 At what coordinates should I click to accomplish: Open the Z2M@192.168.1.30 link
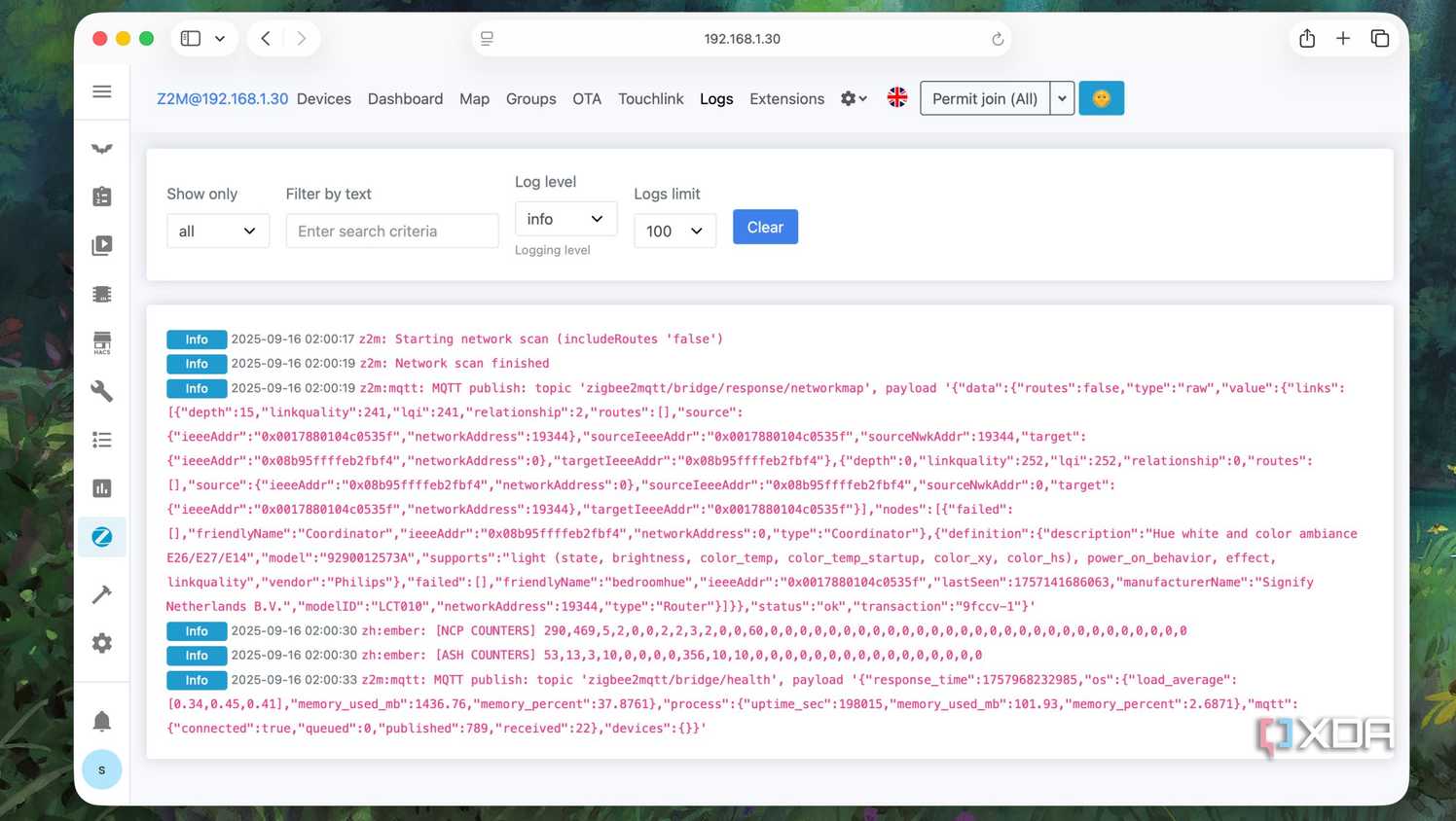[222, 98]
